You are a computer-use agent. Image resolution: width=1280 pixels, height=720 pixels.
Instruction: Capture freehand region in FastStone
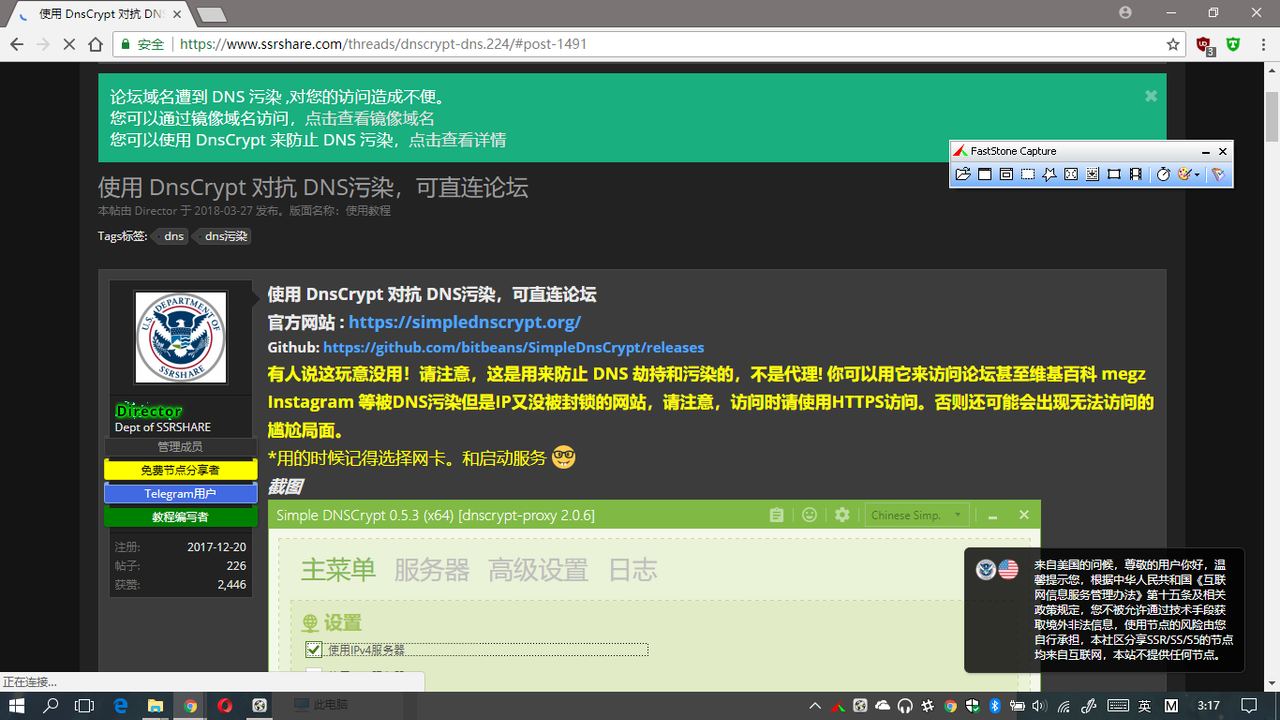[1049, 174]
